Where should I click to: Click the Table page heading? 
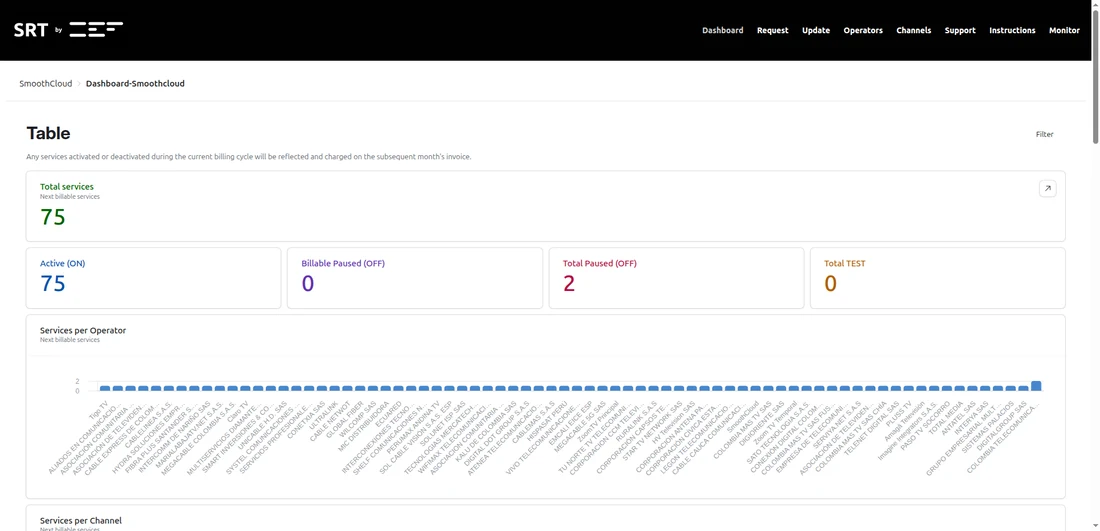point(48,133)
